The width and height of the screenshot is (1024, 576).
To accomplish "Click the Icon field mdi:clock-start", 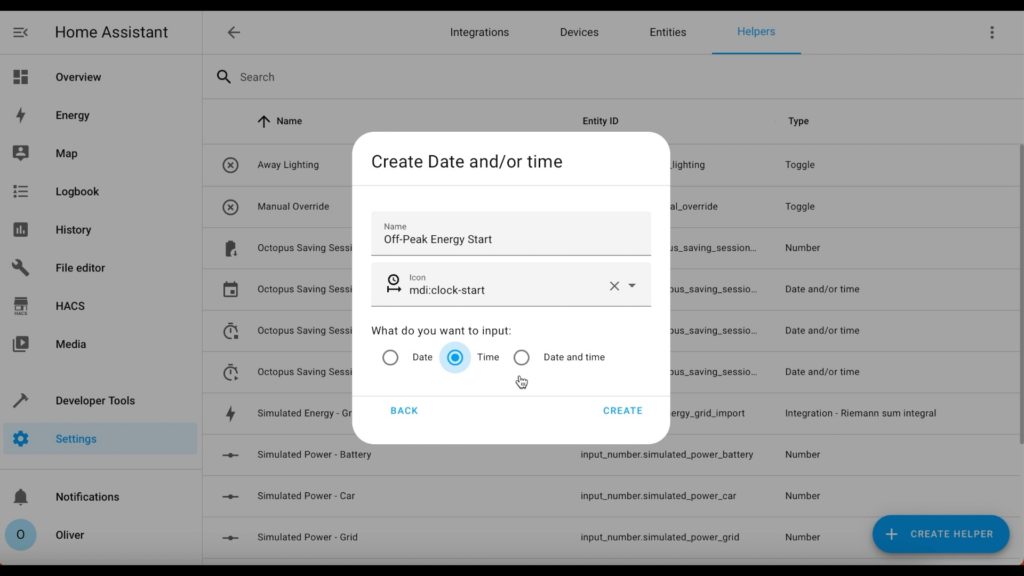I will point(511,284).
